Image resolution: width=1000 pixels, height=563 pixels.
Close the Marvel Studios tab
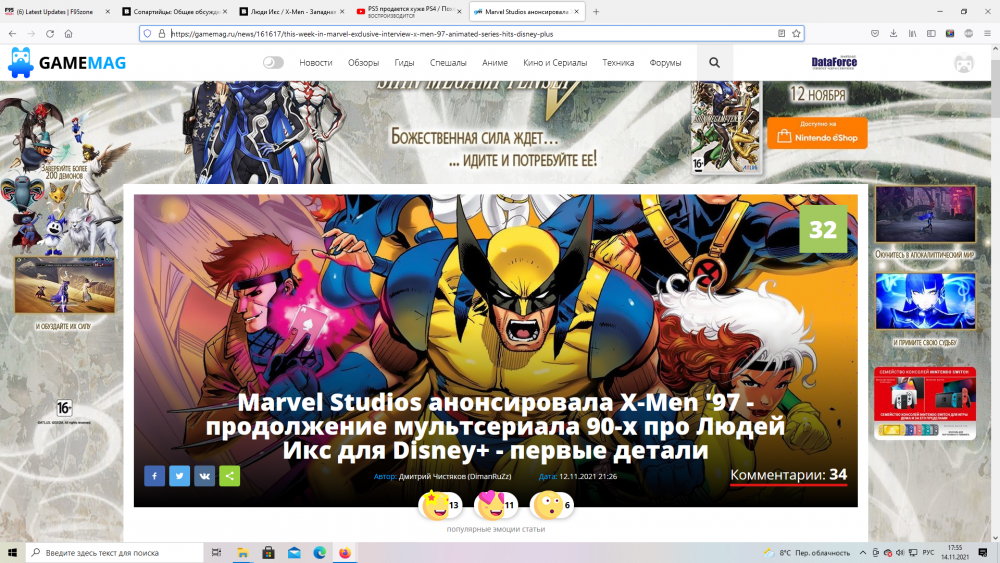[577, 11]
